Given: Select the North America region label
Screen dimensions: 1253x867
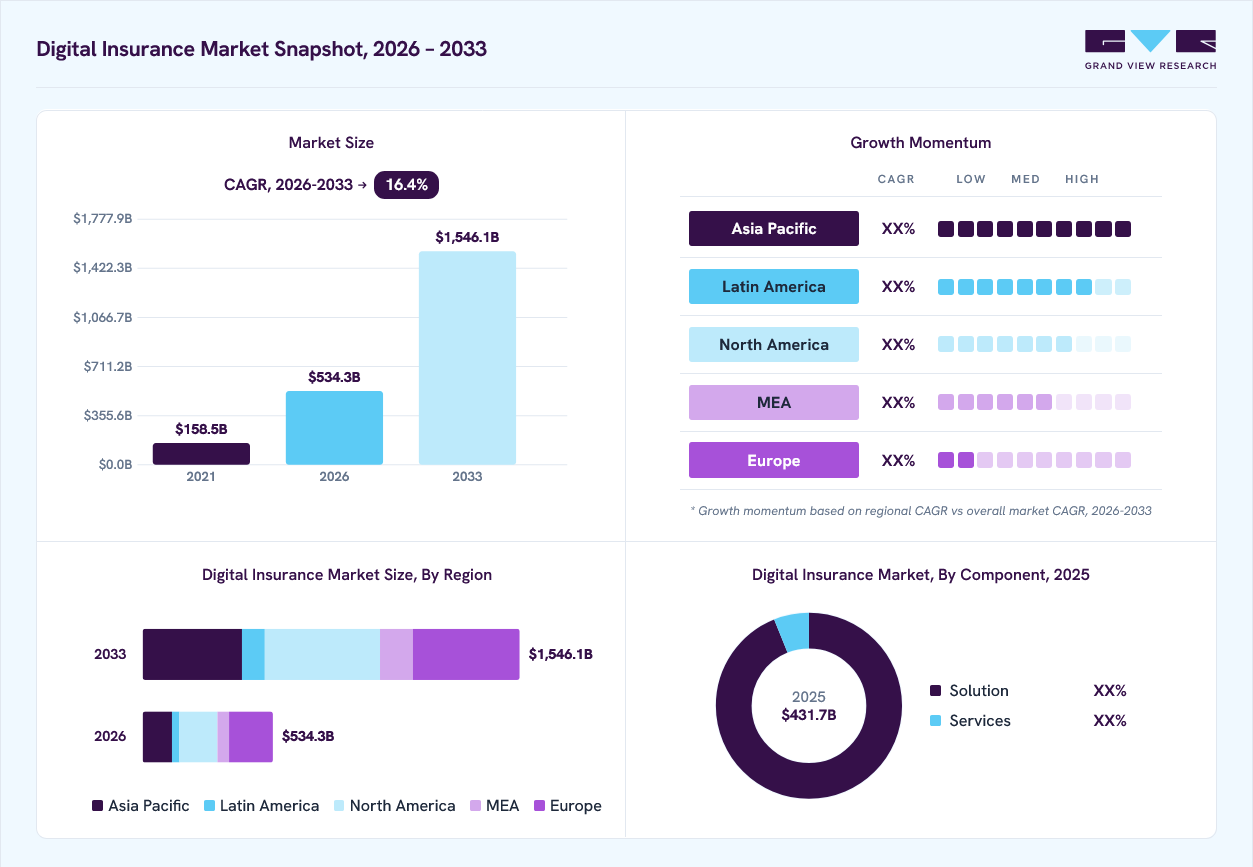Looking at the screenshot, I should (x=774, y=344).
